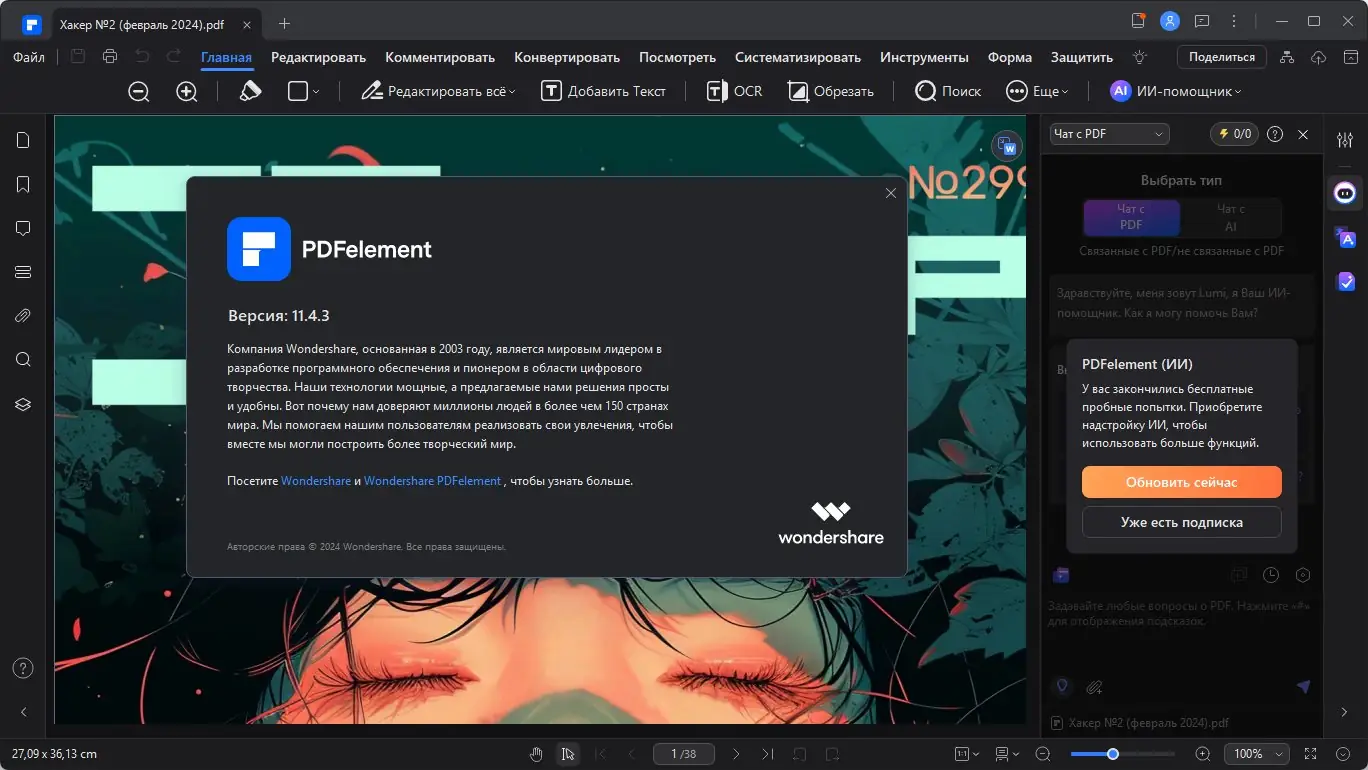Click the AI robot icon in right sidebar

1345,192
